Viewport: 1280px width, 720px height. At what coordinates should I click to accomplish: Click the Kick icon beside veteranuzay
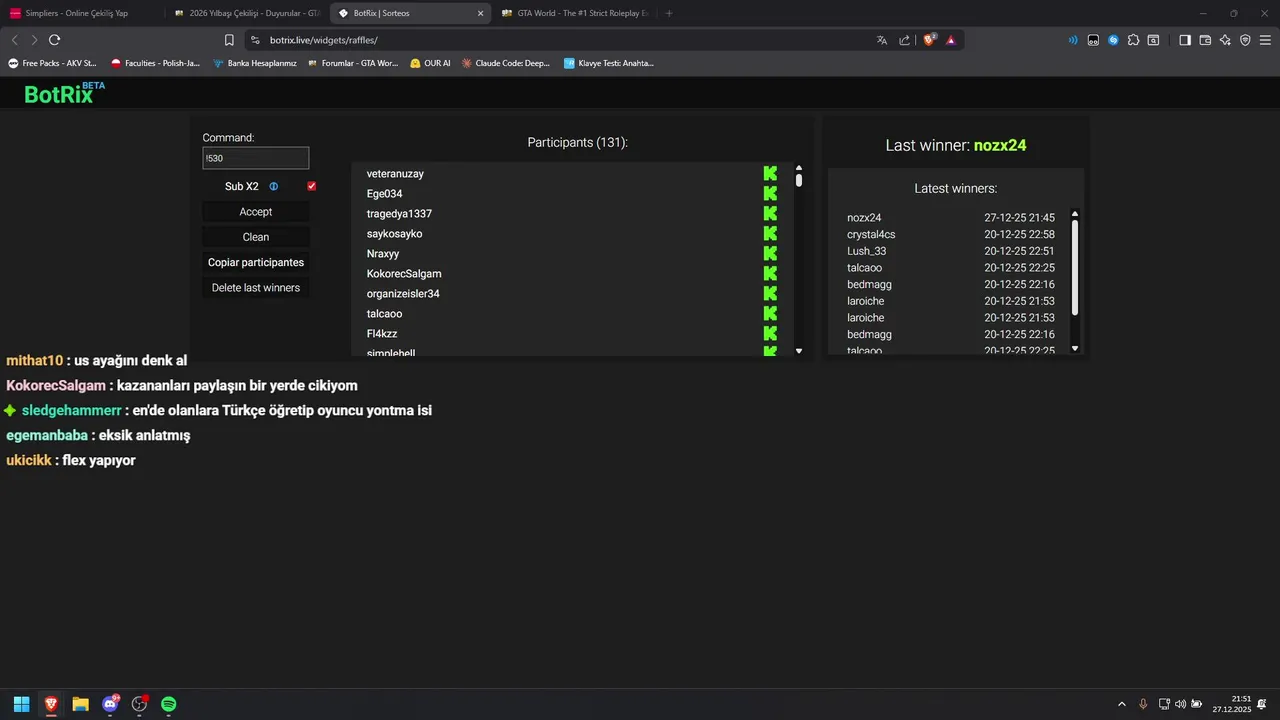(770, 173)
